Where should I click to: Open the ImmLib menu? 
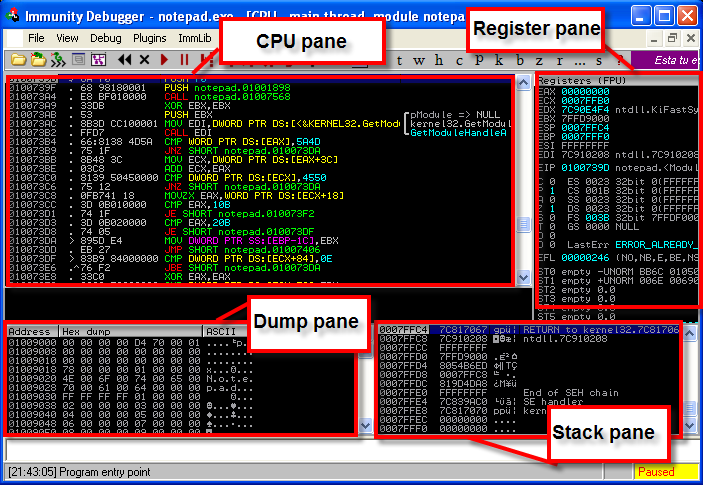194,37
